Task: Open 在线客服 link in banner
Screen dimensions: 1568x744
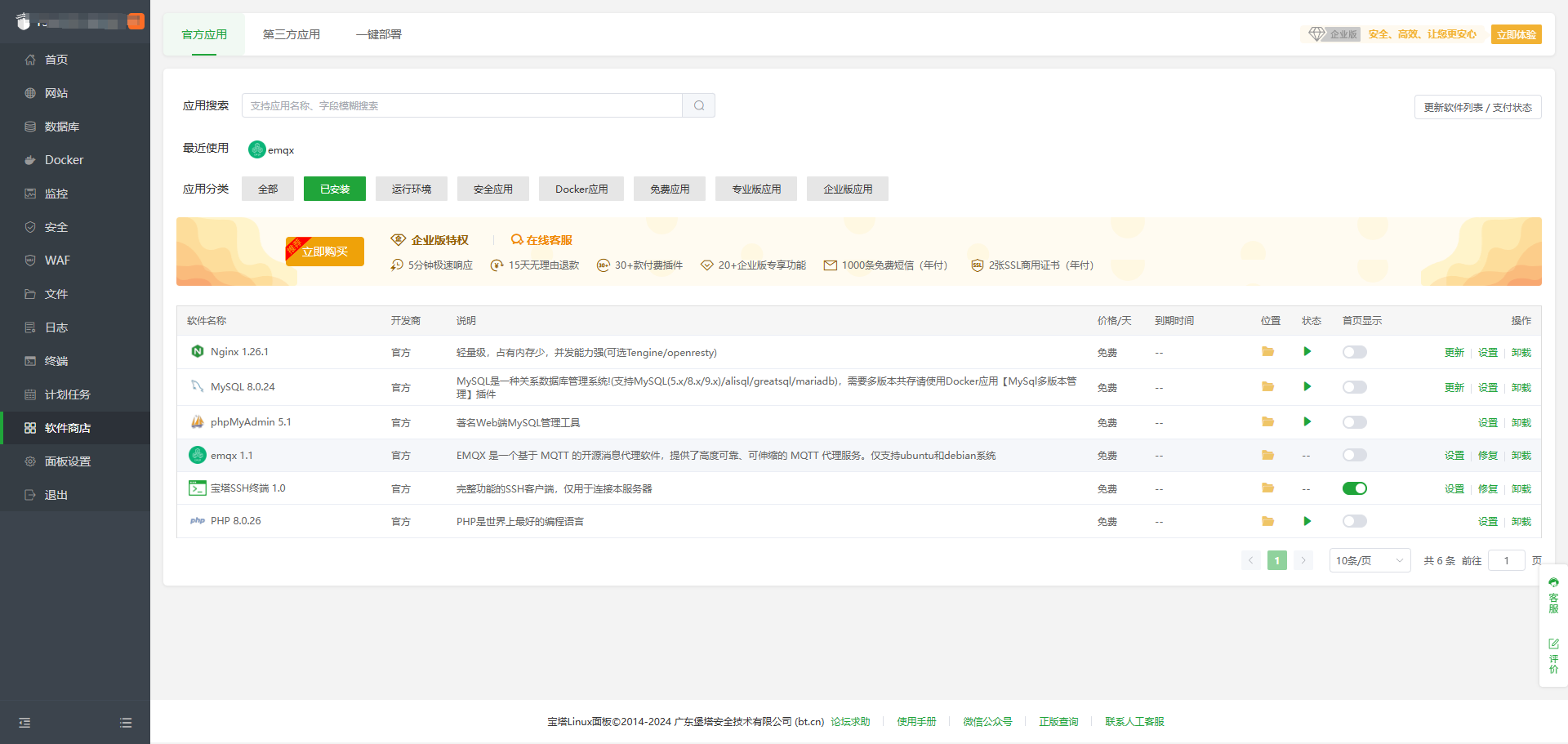Action: [x=541, y=240]
